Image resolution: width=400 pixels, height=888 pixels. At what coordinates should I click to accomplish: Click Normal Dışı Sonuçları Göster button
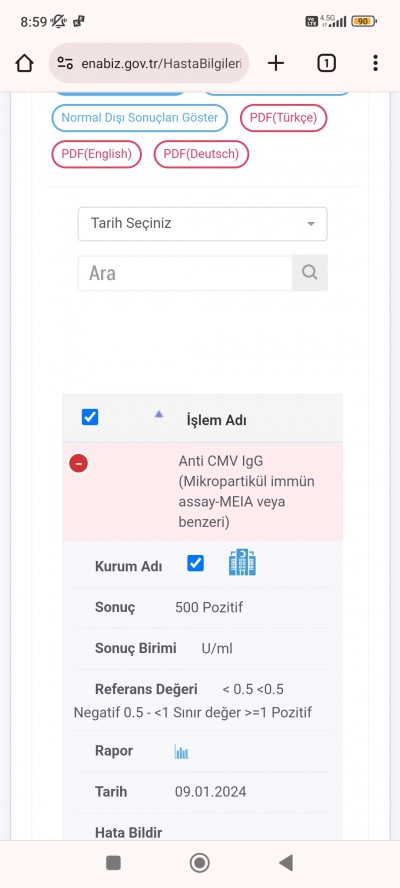coord(139,118)
